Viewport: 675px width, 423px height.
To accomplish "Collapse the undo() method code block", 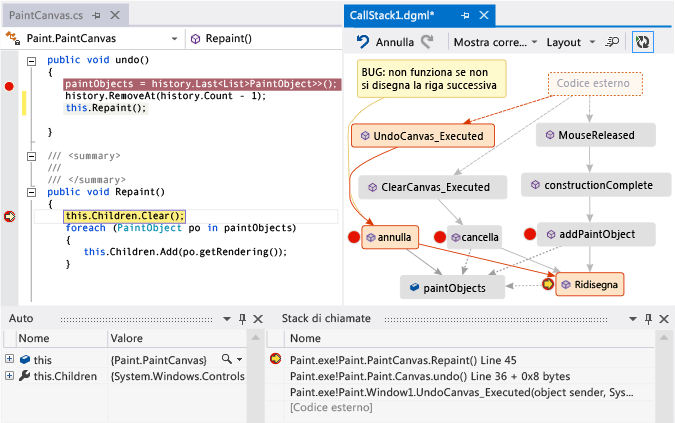I will tap(31, 60).
